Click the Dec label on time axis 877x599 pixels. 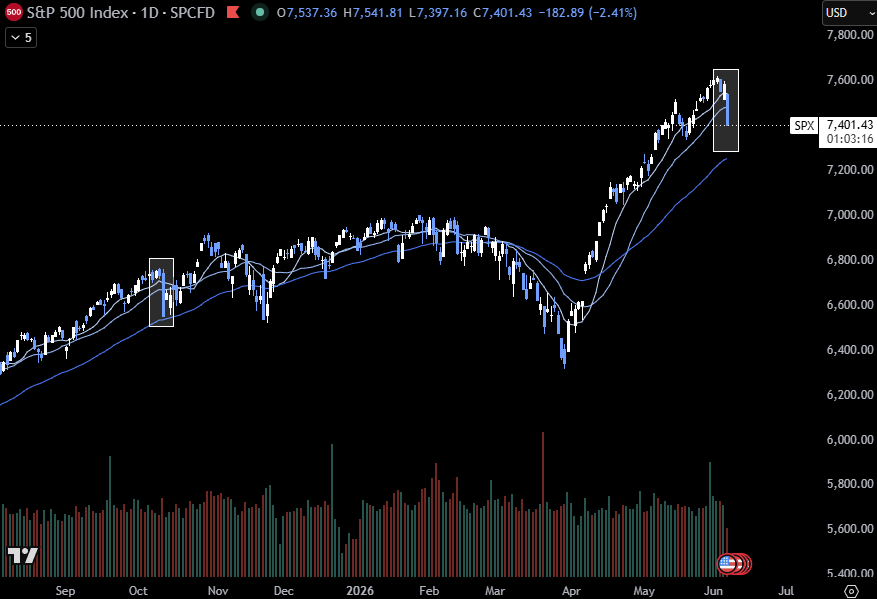[284, 591]
